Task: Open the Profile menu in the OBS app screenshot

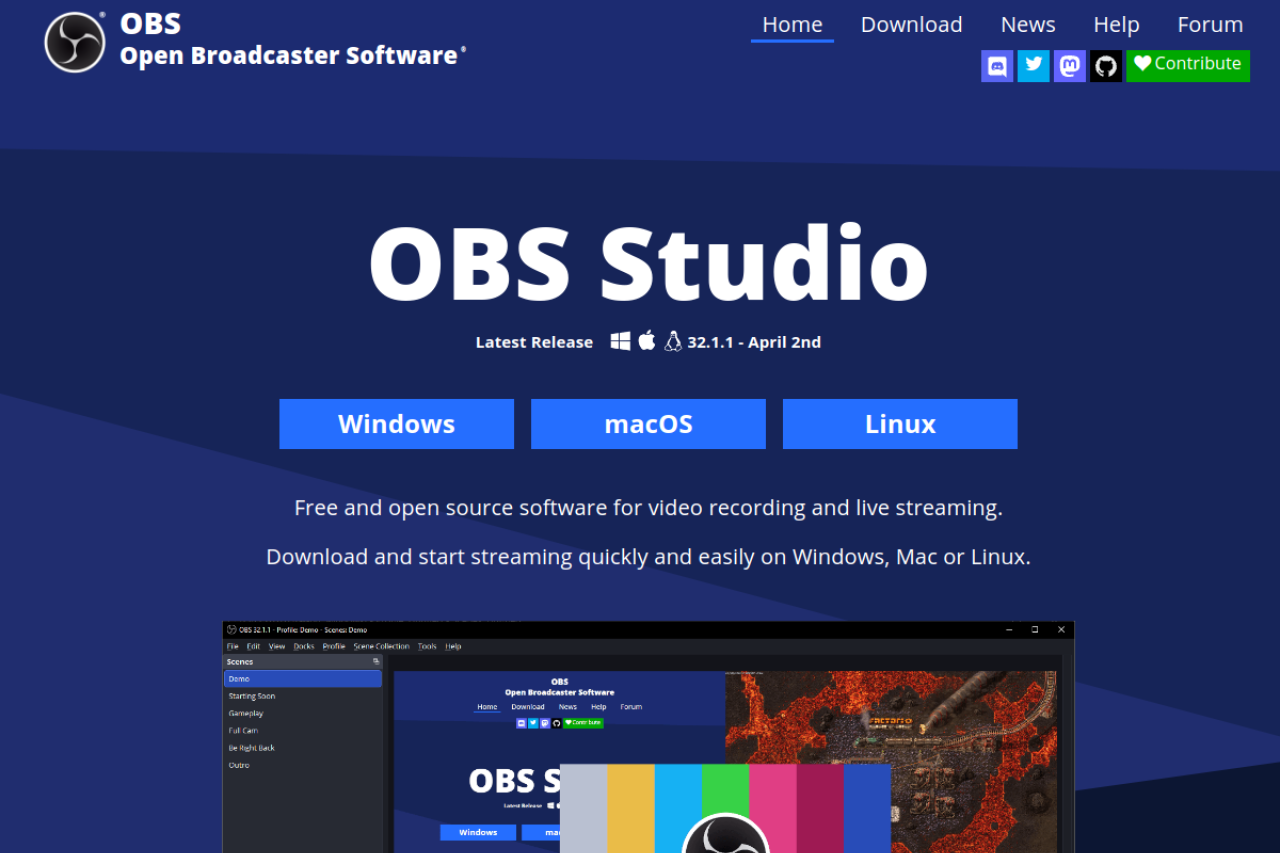Action: [334, 647]
